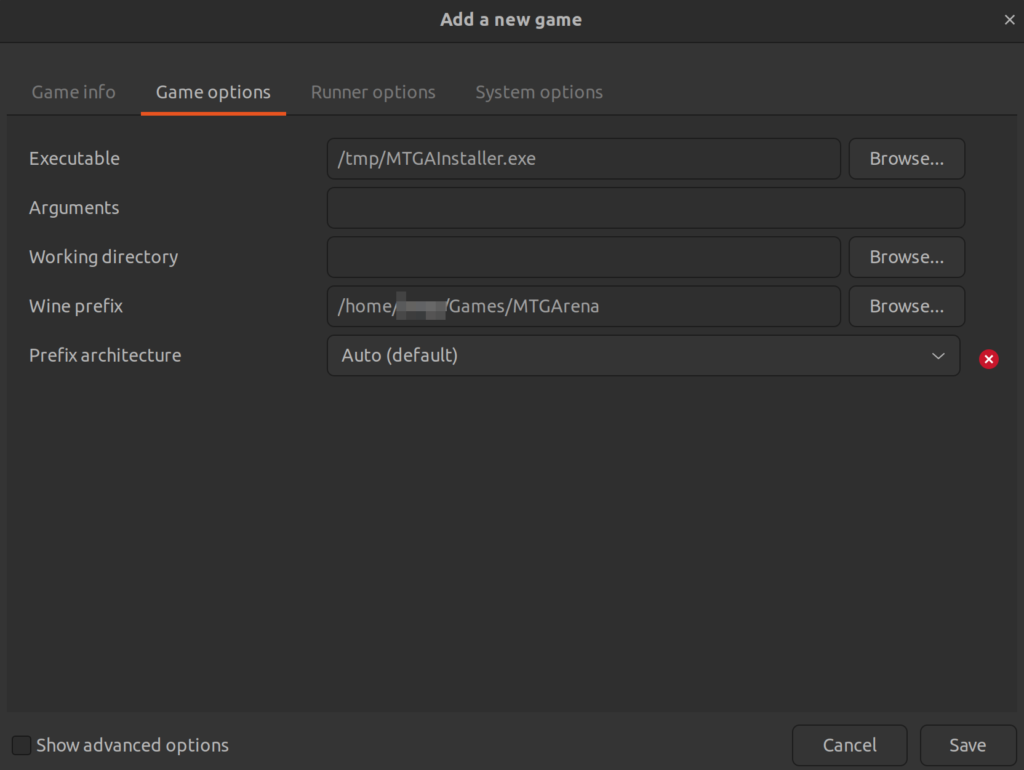Click the red reset icon beside Prefix architecture

tap(988, 359)
